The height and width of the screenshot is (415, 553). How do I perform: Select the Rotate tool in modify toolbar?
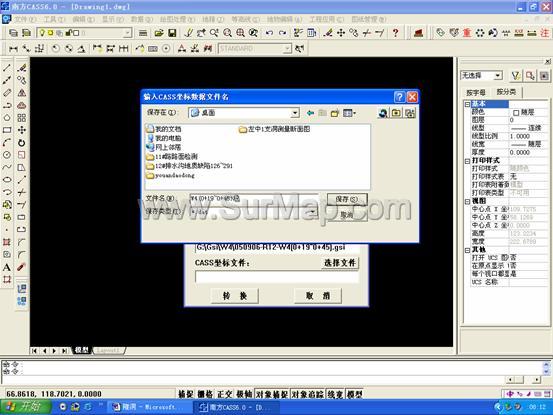tap(22, 142)
